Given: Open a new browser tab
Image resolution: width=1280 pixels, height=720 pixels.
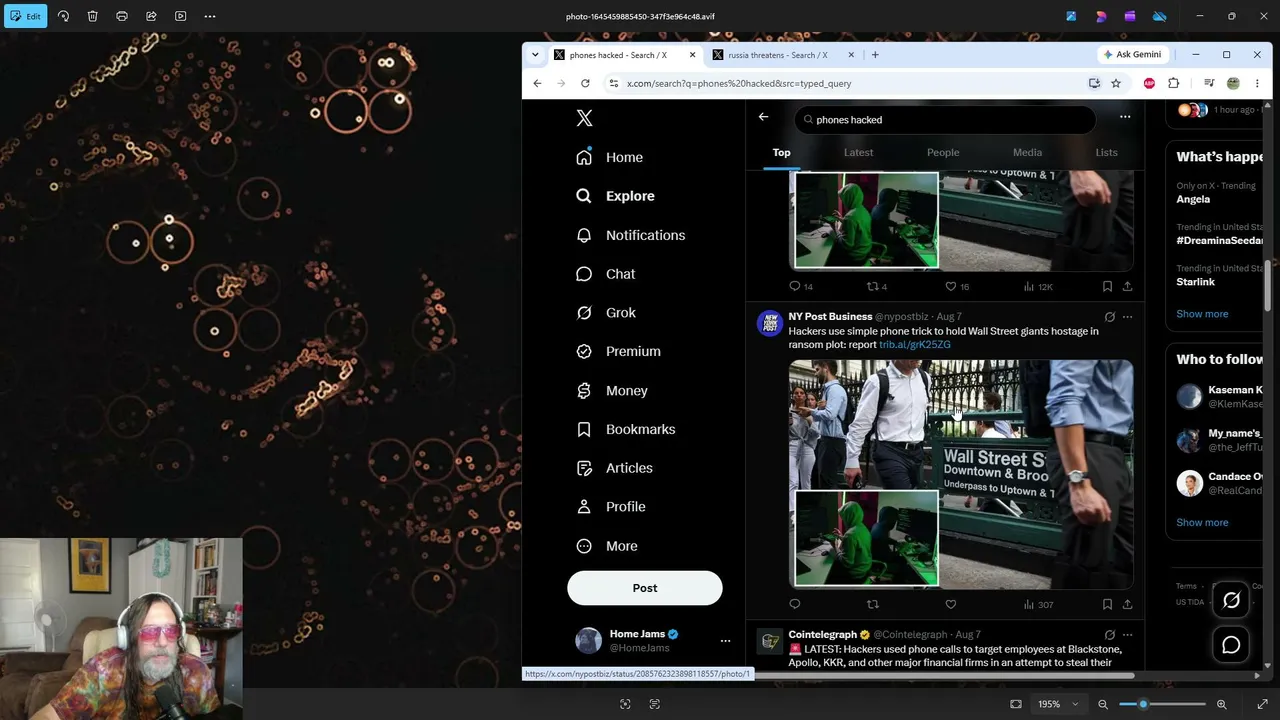Looking at the screenshot, I should pos(875,55).
